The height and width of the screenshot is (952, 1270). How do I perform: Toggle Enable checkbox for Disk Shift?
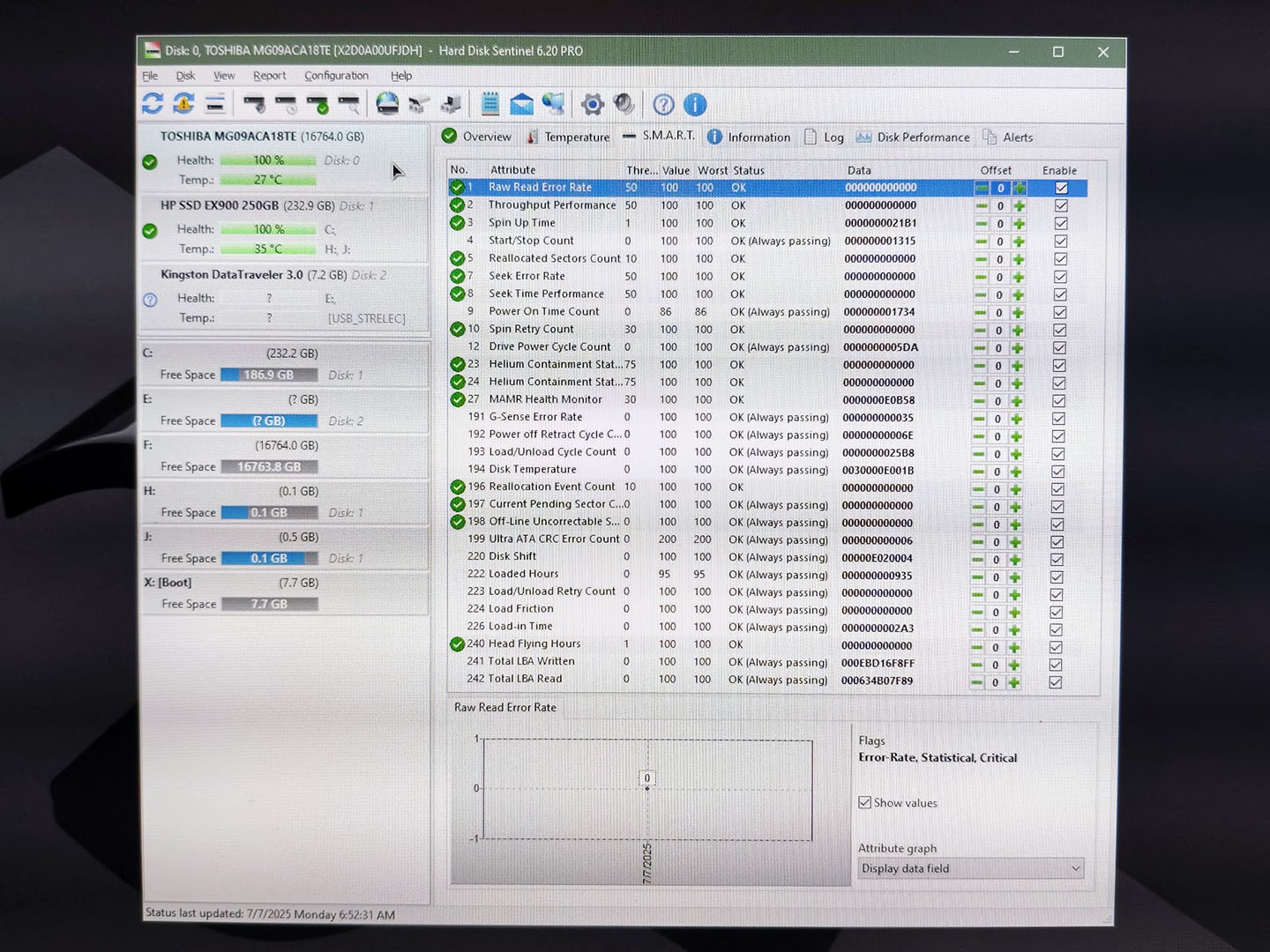coord(1057,560)
